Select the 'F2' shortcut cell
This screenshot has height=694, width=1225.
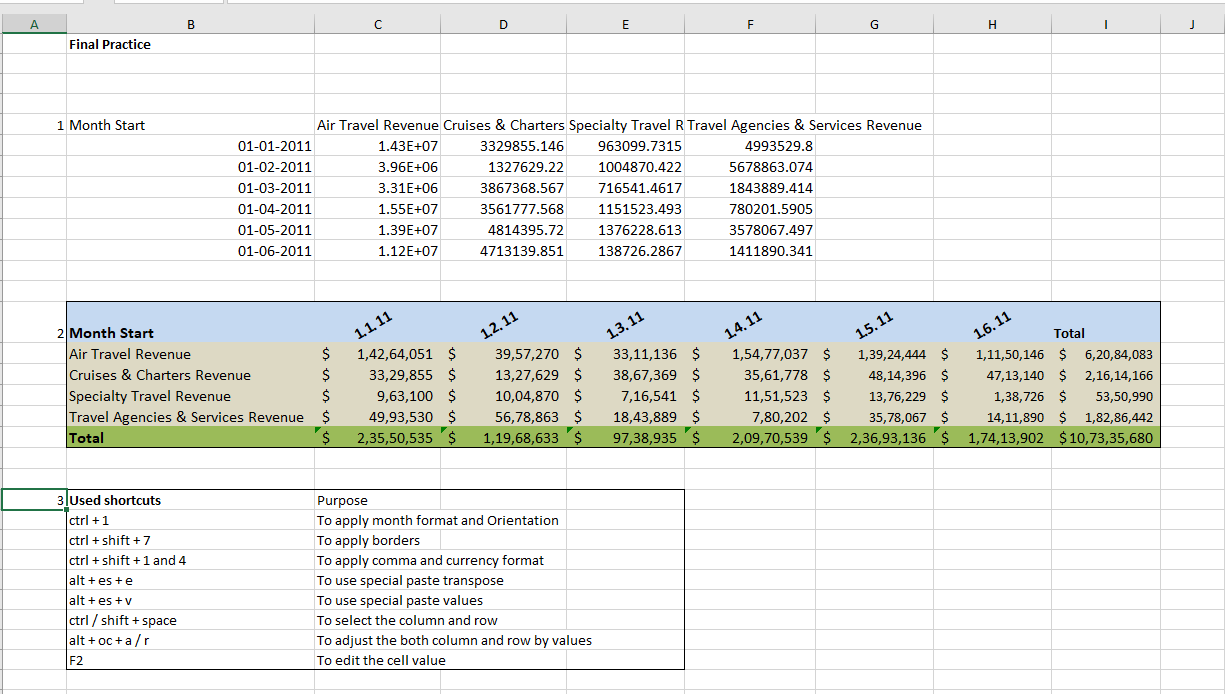[x=191, y=660]
